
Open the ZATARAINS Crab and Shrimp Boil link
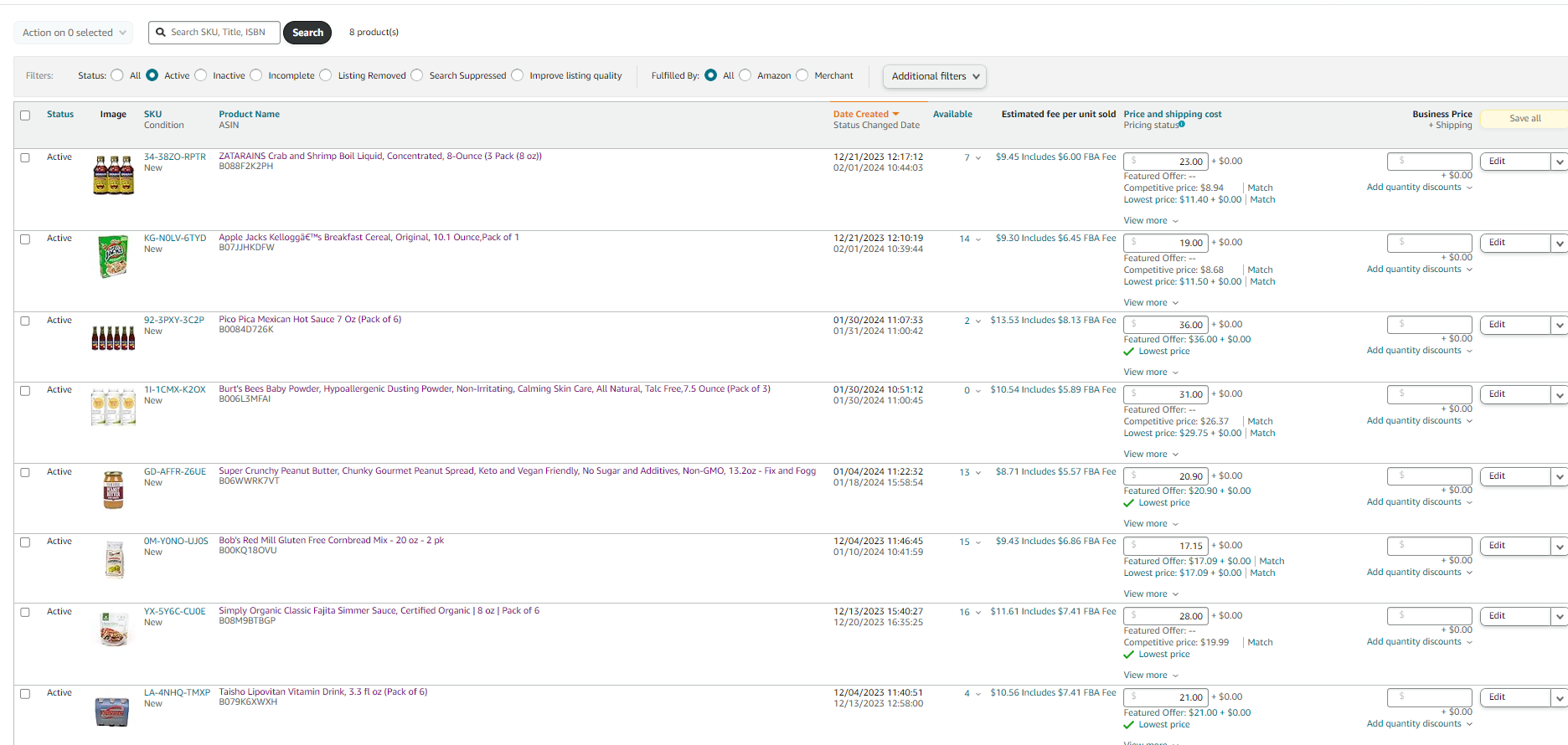(x=380, y=157)
